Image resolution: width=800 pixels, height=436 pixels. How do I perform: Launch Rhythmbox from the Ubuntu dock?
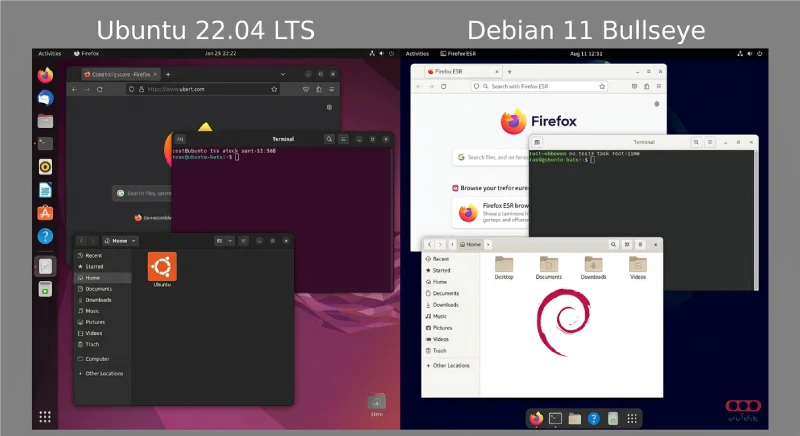tap(45, 167)
